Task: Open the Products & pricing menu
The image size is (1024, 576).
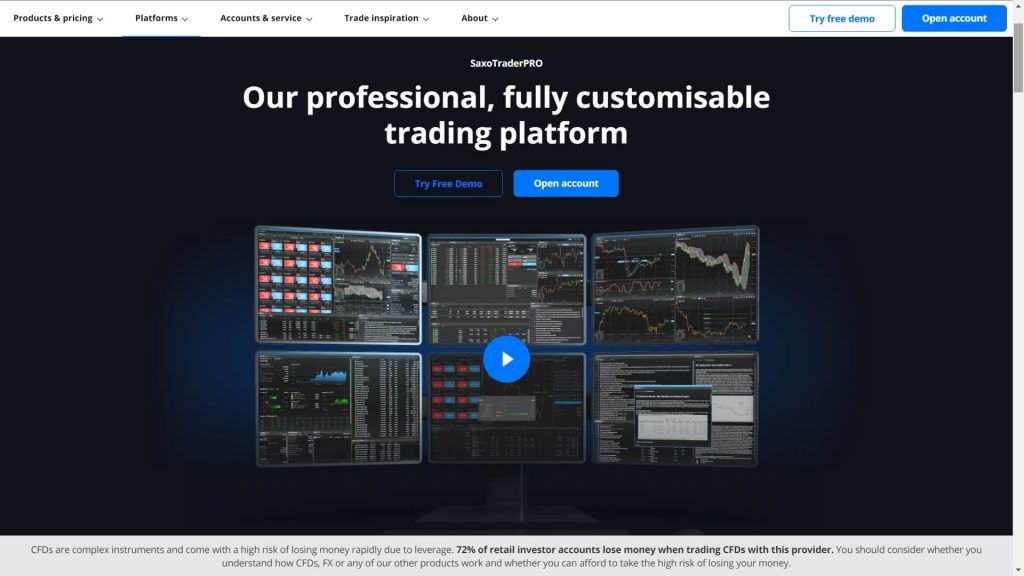Action: point(57,18)
